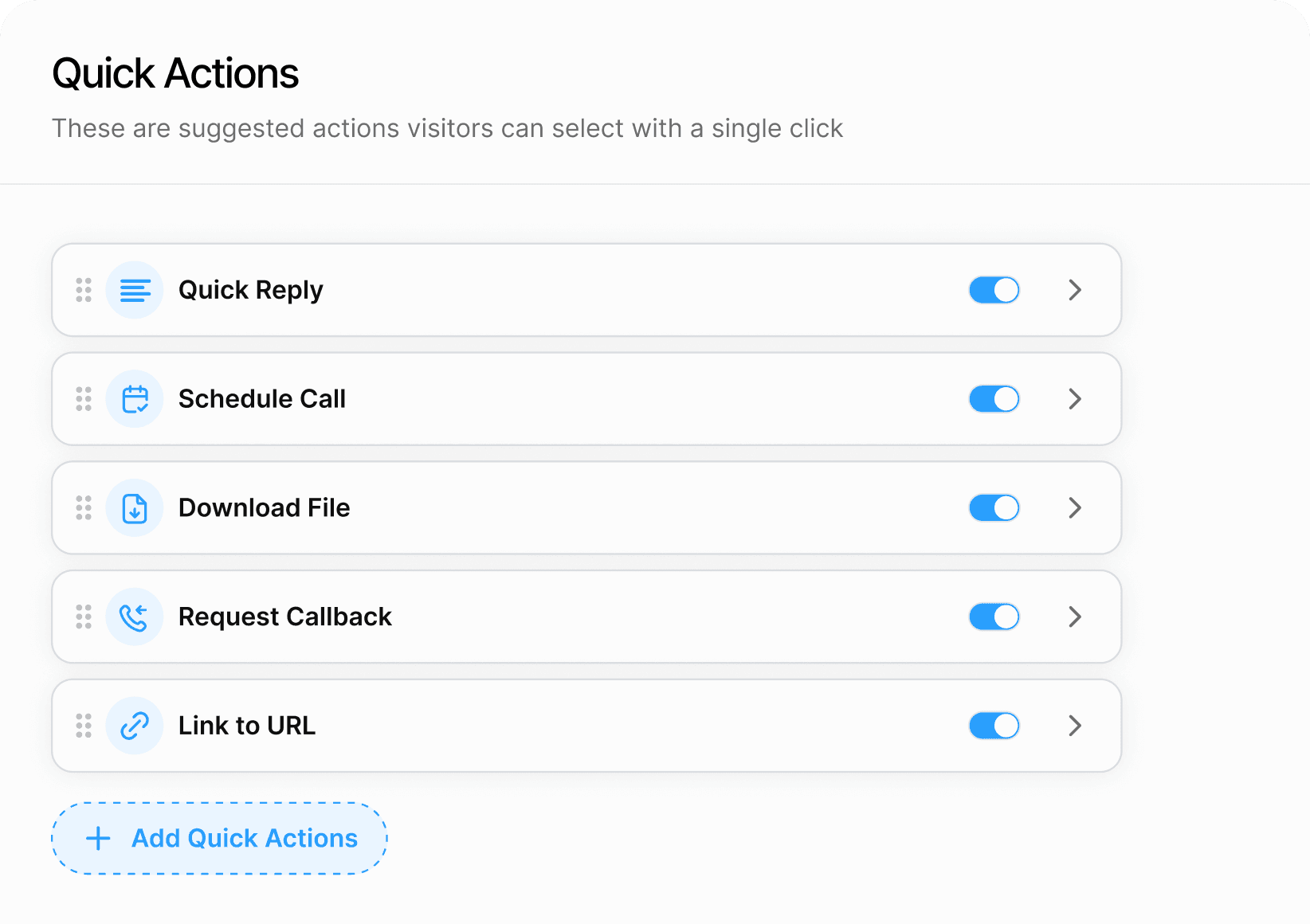Click the Schedule Call calendar icon
Viewport: 1310px width, 924px height.
tap(135, 399)
